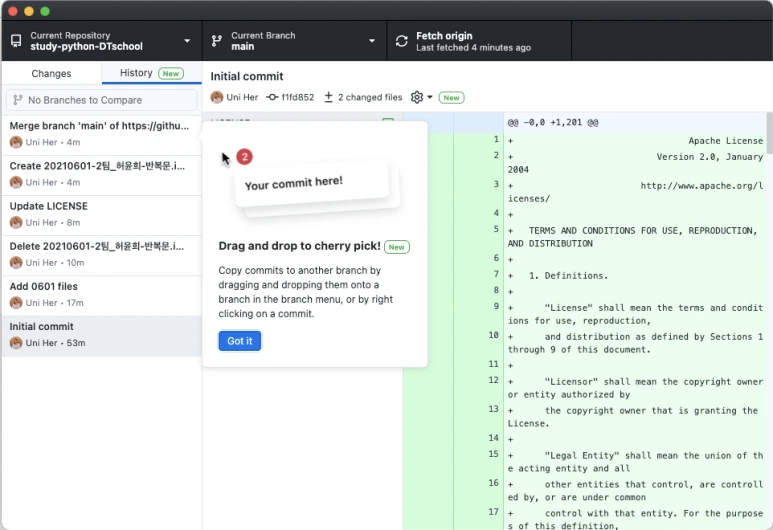Click diff line number 7
This screenshot has width=773, height=530.
[496, 274]
